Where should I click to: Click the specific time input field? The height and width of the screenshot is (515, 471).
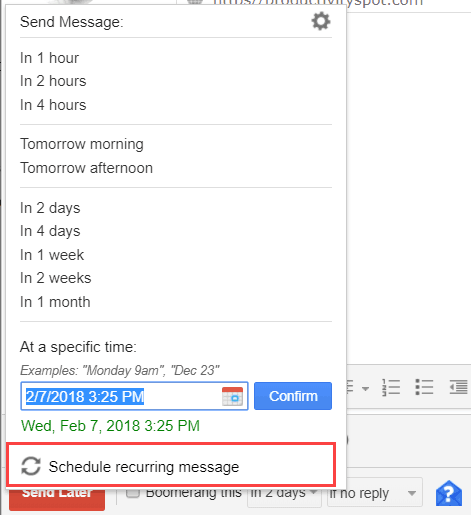coord(134,396)
